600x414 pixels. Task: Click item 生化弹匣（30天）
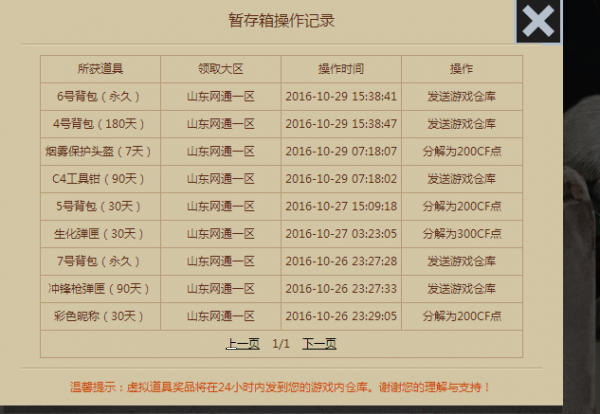(x=99, y=234)
